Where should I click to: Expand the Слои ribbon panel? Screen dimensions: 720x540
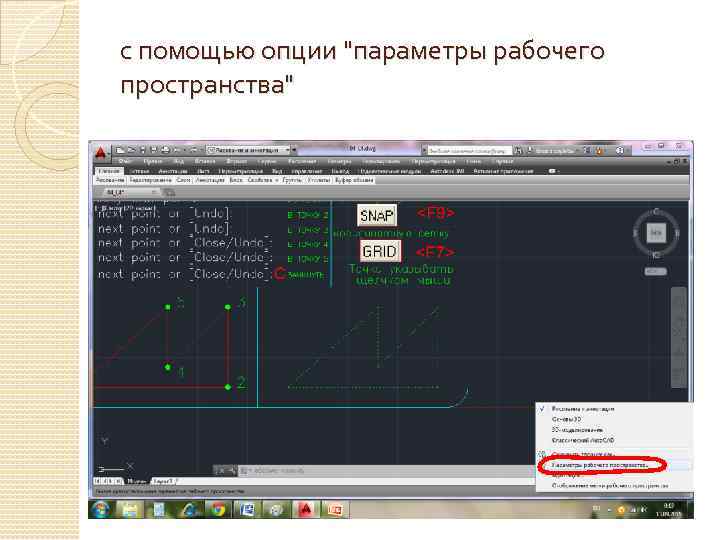[183, 180]
